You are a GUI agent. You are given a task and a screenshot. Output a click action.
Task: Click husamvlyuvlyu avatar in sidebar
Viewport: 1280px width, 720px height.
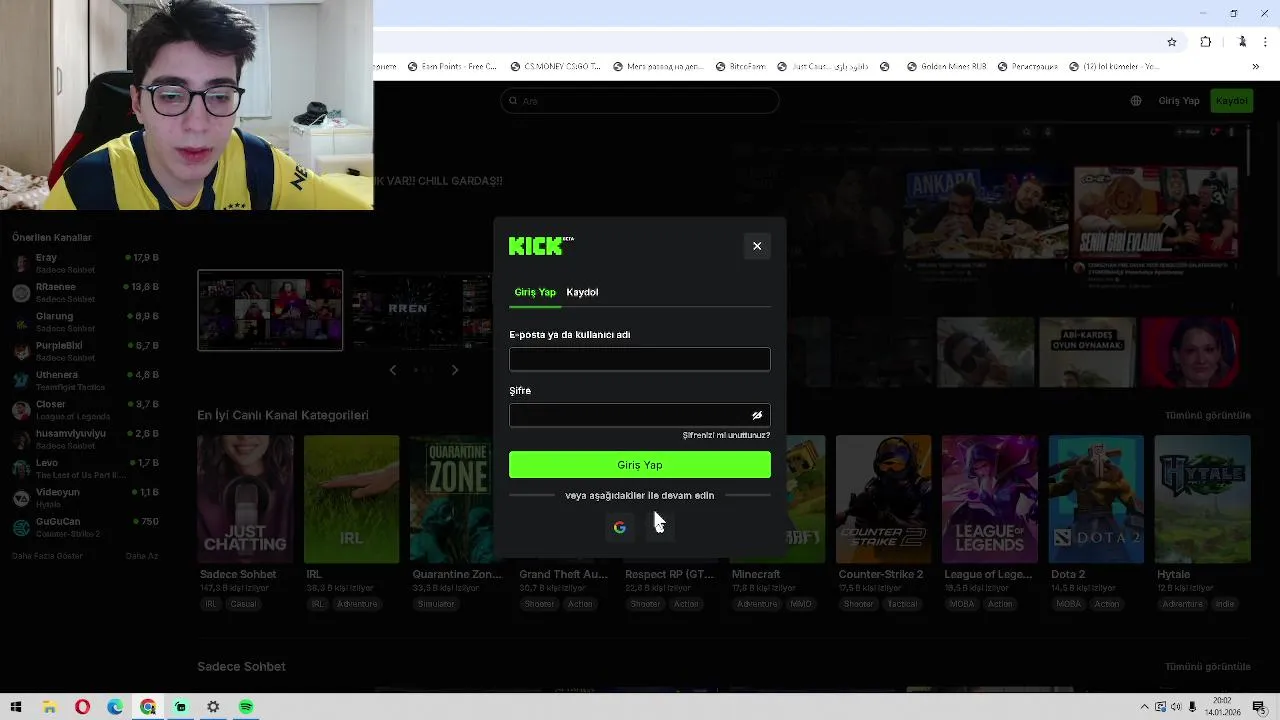pos(21,439)
